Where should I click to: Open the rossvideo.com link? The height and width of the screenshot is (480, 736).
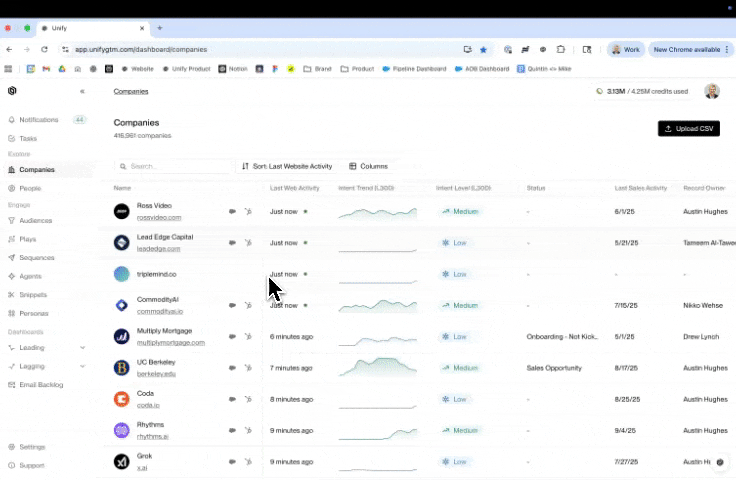pos(159,218)
